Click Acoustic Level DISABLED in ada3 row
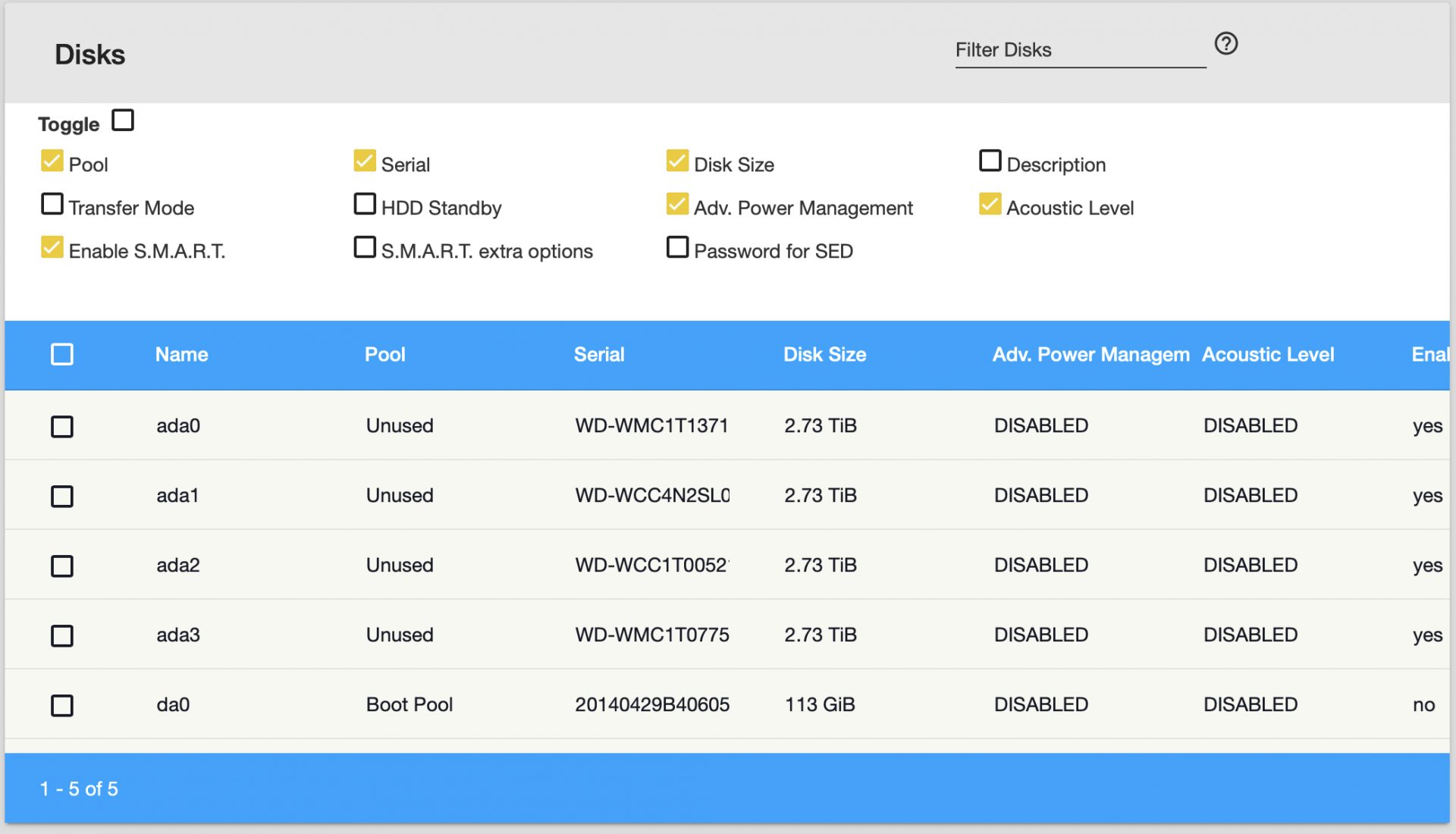This screenshot has width=1456, height=834. [x=1250, y=635]
